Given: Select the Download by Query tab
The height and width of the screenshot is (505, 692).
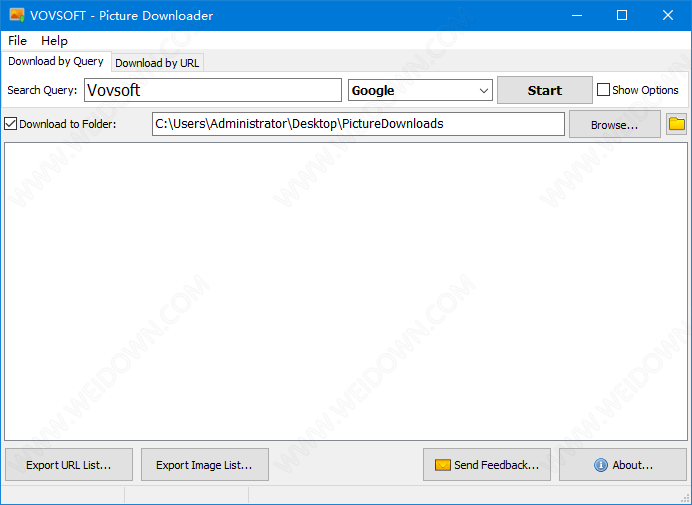Looking at the screenshot, I should click(x=56, y=61).
